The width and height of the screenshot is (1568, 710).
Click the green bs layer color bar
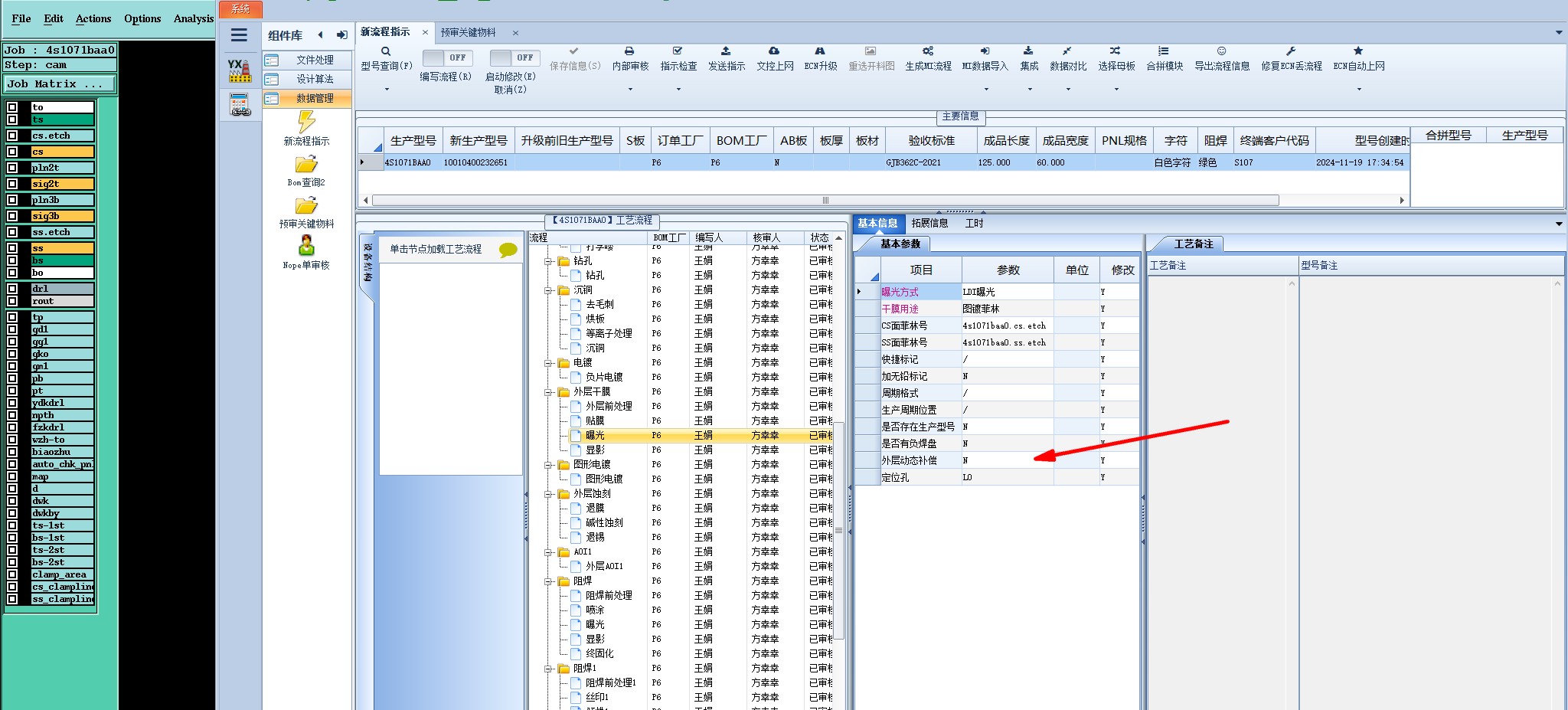(62, 260)
